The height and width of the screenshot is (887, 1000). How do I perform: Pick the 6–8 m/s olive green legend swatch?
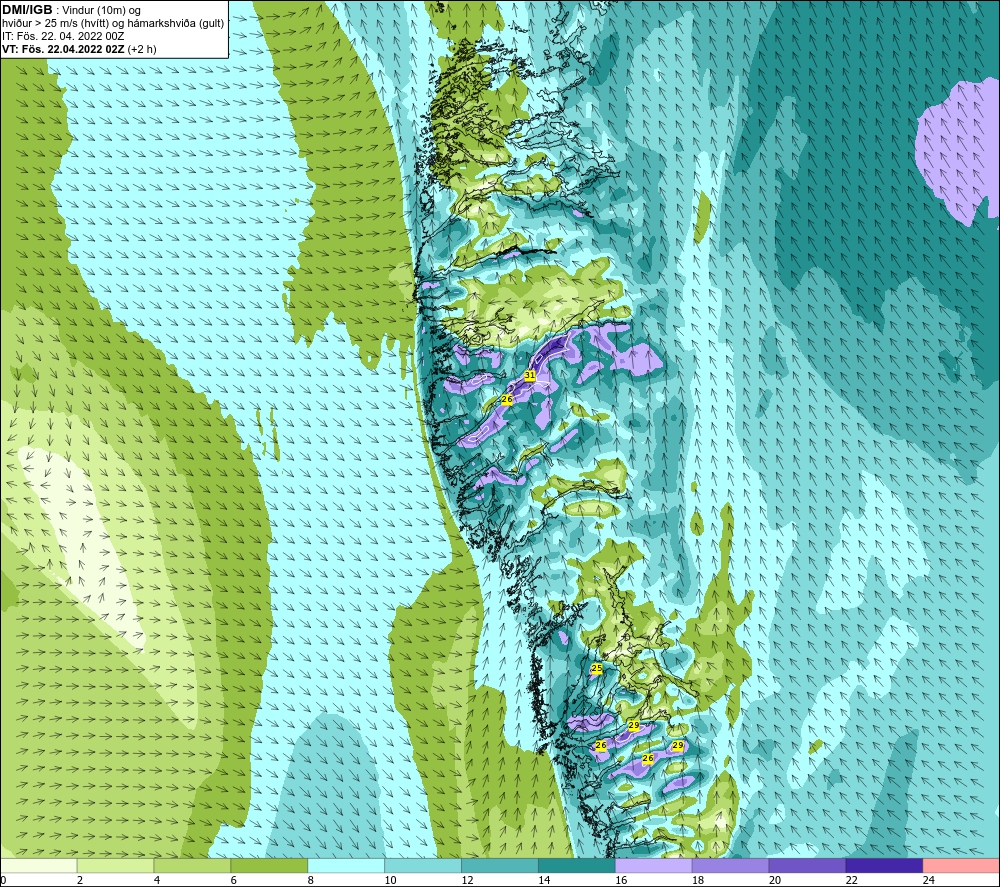click(x=269, y=865)
